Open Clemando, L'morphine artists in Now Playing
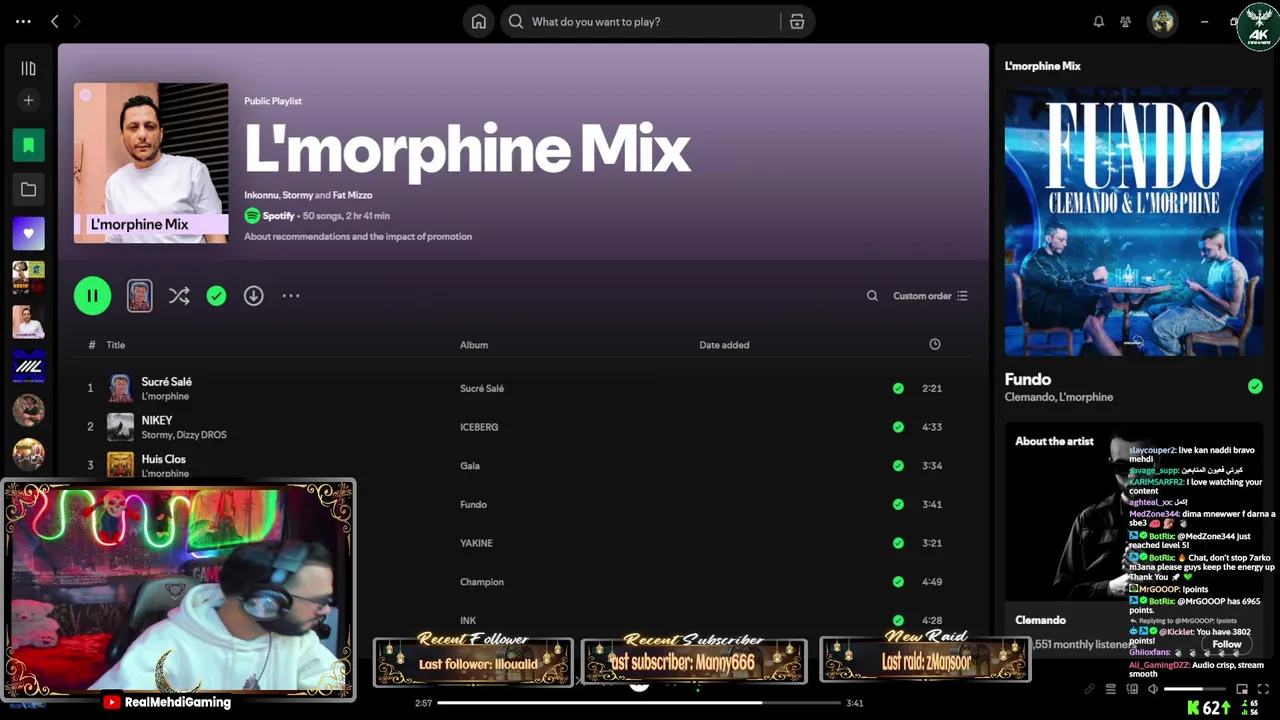The width and height of the screenshot is (1280, 720). 1059,397
